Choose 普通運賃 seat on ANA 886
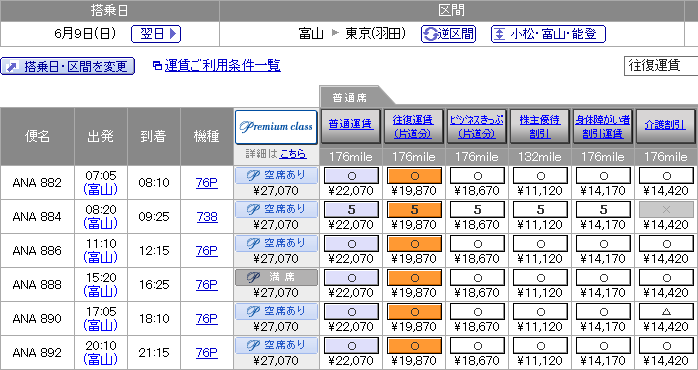This screenshot has height=370, width=698. coord(351,244)
